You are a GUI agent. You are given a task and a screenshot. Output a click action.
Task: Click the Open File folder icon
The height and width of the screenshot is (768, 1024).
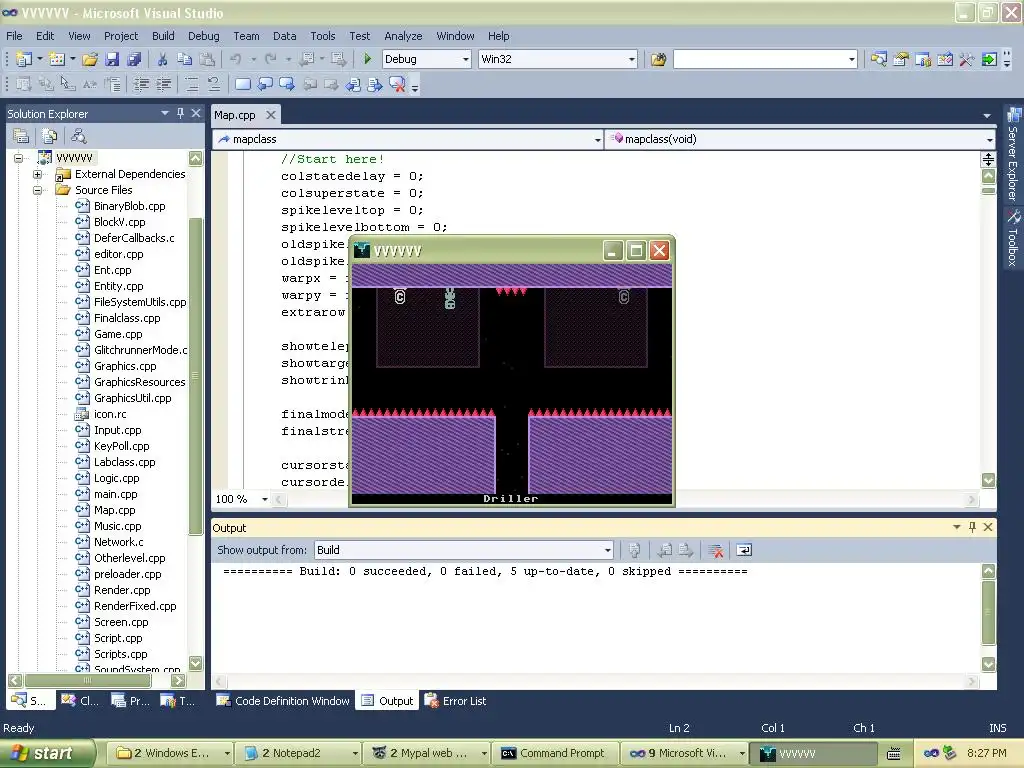click(90, 59)
